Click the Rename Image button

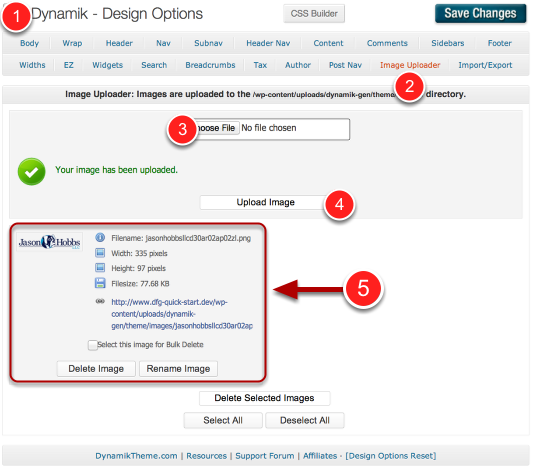click(x=178, y=369)
